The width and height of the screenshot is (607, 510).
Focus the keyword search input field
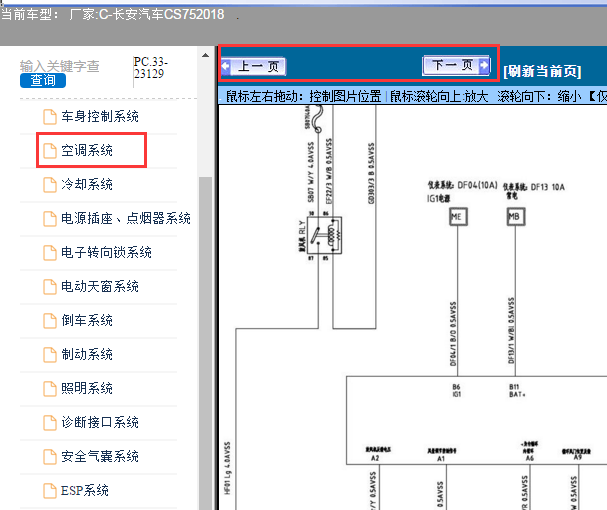[x=60, y=66]
